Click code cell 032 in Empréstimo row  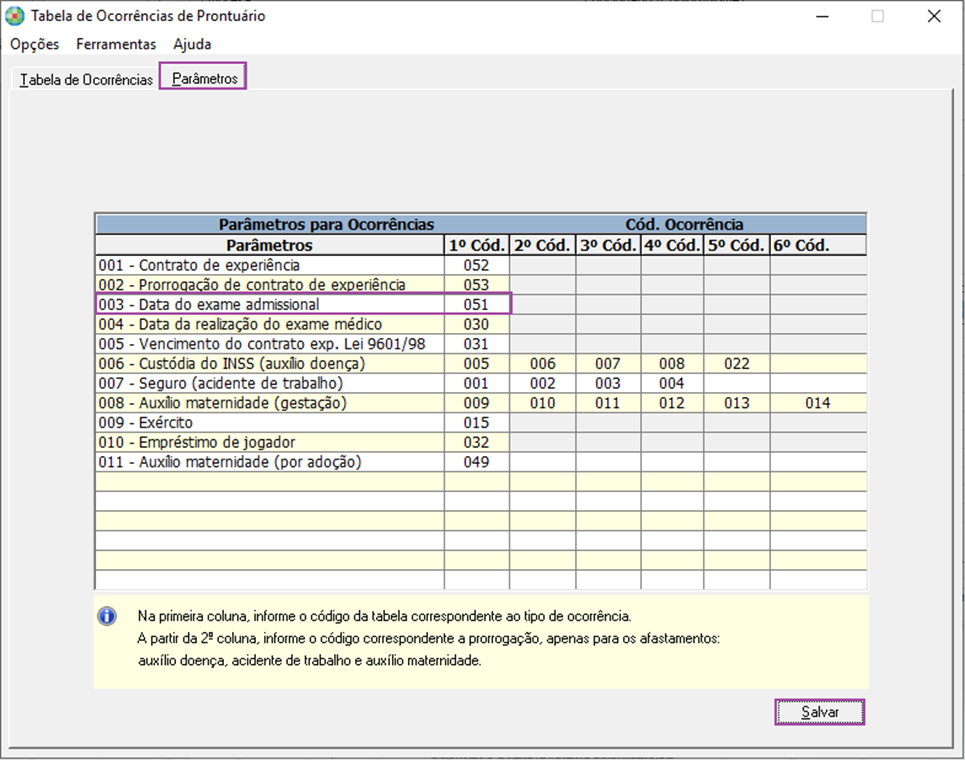tap(476, 442)
